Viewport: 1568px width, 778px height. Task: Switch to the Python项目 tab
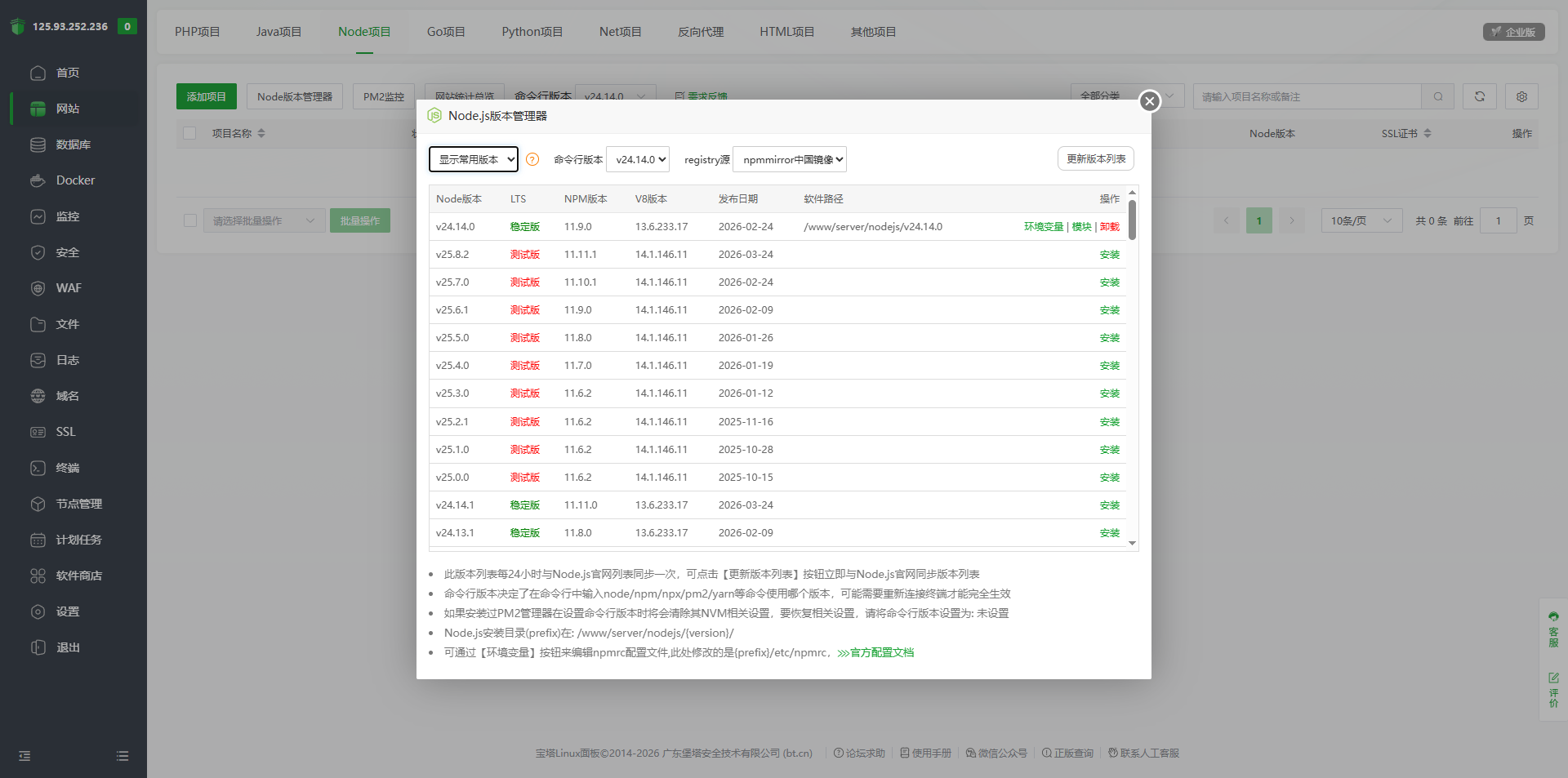pos(532,32)
